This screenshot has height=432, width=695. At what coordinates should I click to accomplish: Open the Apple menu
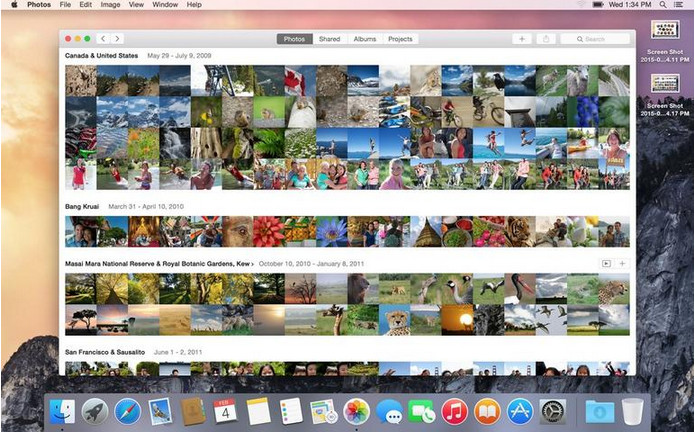(14, 4)
